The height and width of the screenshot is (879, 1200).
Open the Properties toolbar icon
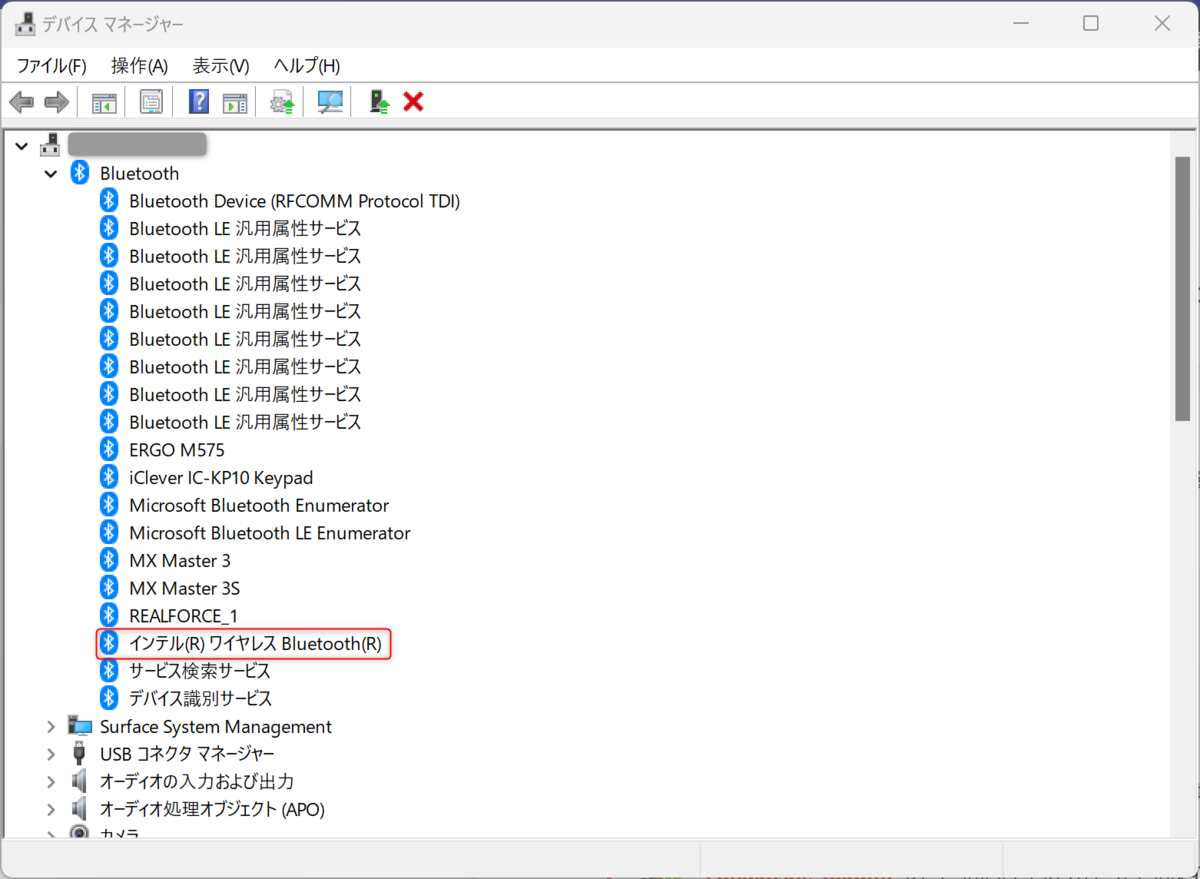click(x=151, y=102)
